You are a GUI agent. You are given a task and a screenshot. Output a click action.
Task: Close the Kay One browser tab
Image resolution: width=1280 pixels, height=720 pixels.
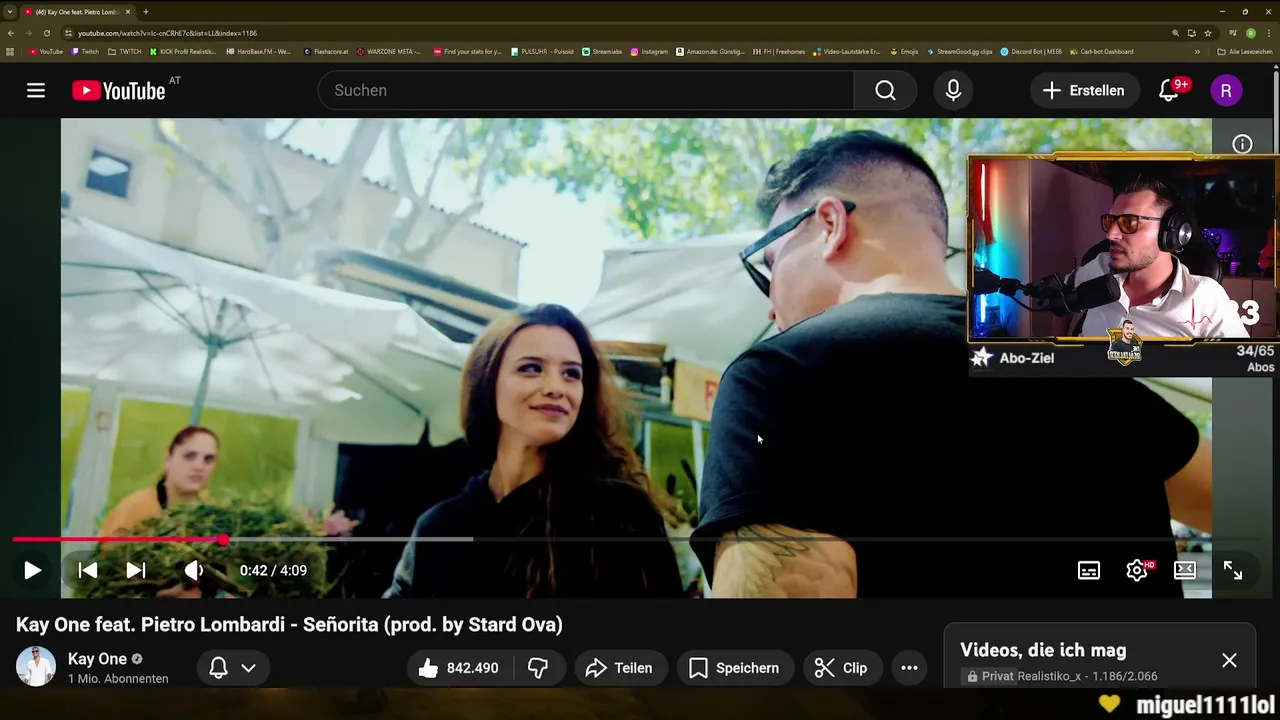click(x=128, y=12)
